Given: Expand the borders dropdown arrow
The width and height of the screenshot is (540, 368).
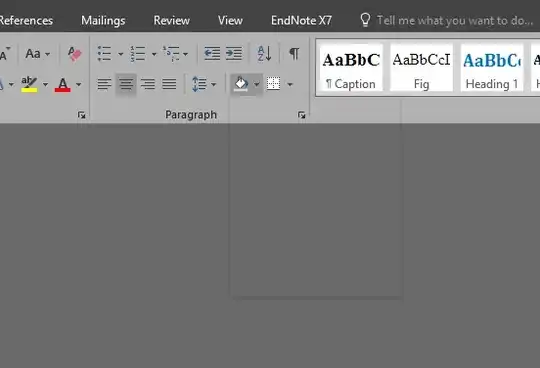Looking at the screenshot, I should (290, 84).
